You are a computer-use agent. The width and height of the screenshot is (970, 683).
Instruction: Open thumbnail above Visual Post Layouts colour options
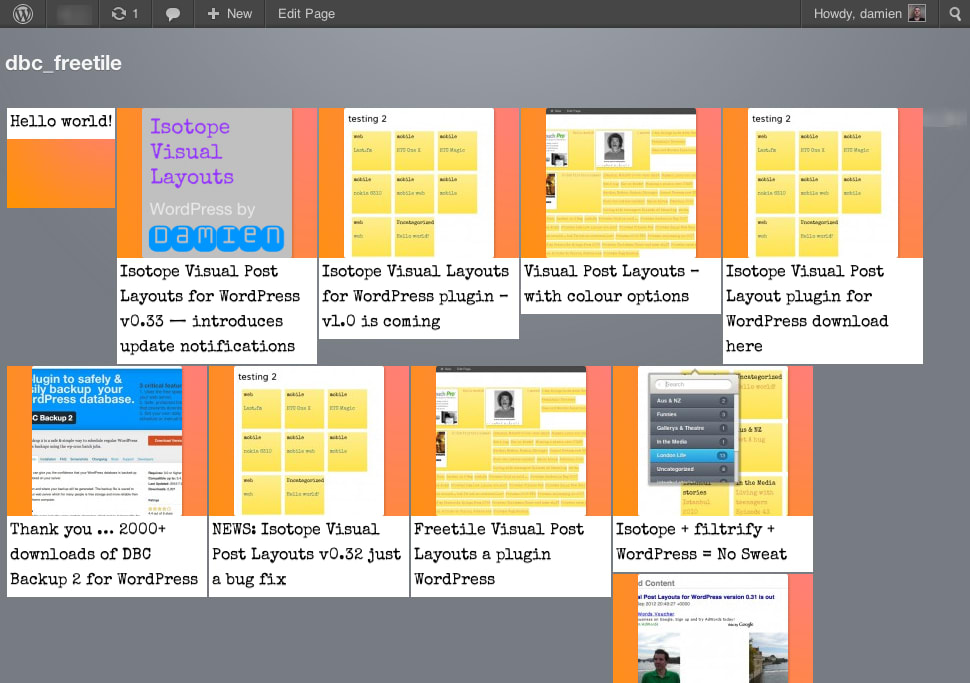pyautogui.click(x=620, y=183)
